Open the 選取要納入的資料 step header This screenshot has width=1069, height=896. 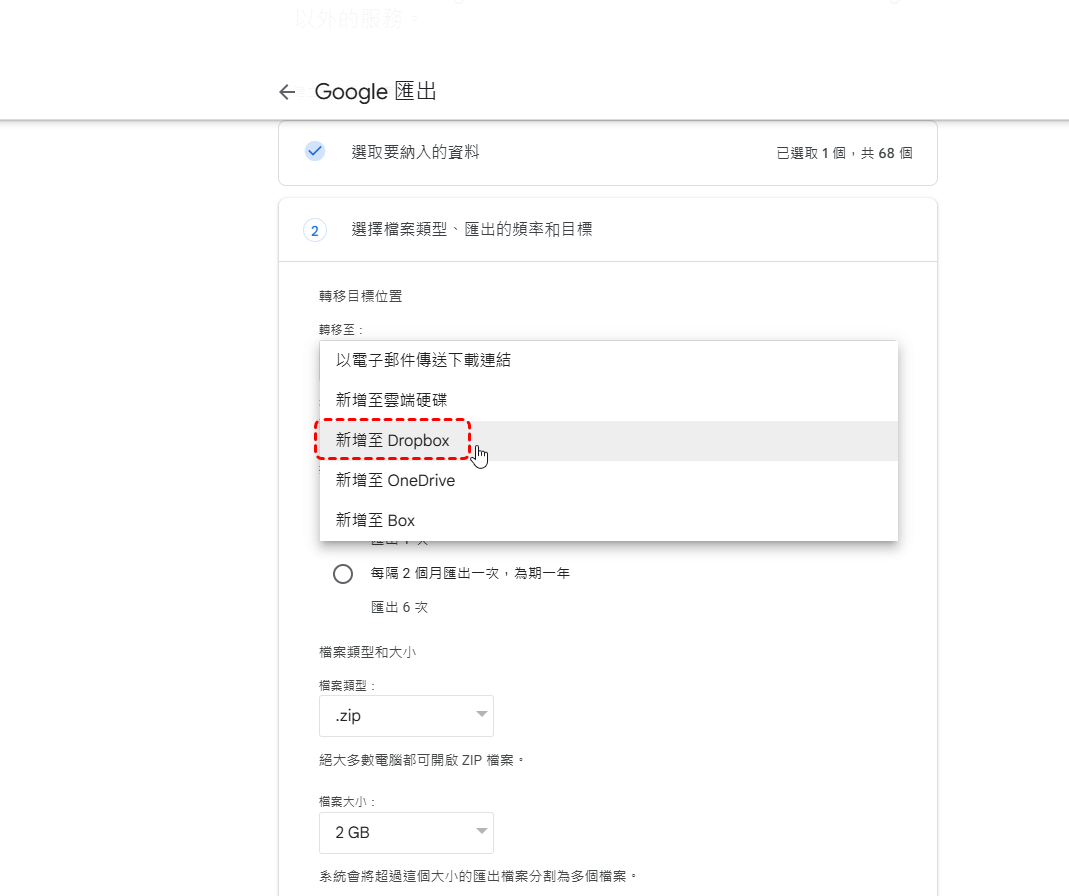click(607, 153)
